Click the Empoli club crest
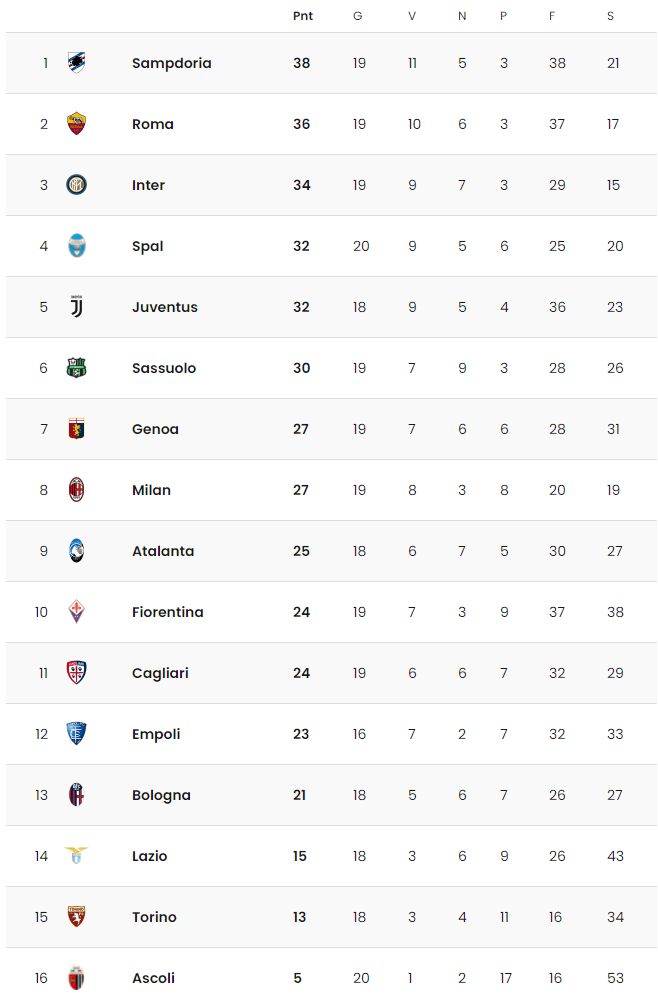The width and height of the screenshot is (658, 1003). click(x=77, y=734)
